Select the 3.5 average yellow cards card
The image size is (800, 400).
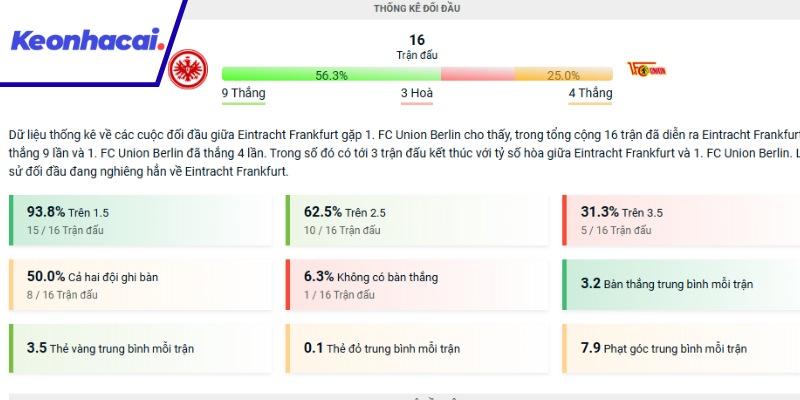pos(140,349)
